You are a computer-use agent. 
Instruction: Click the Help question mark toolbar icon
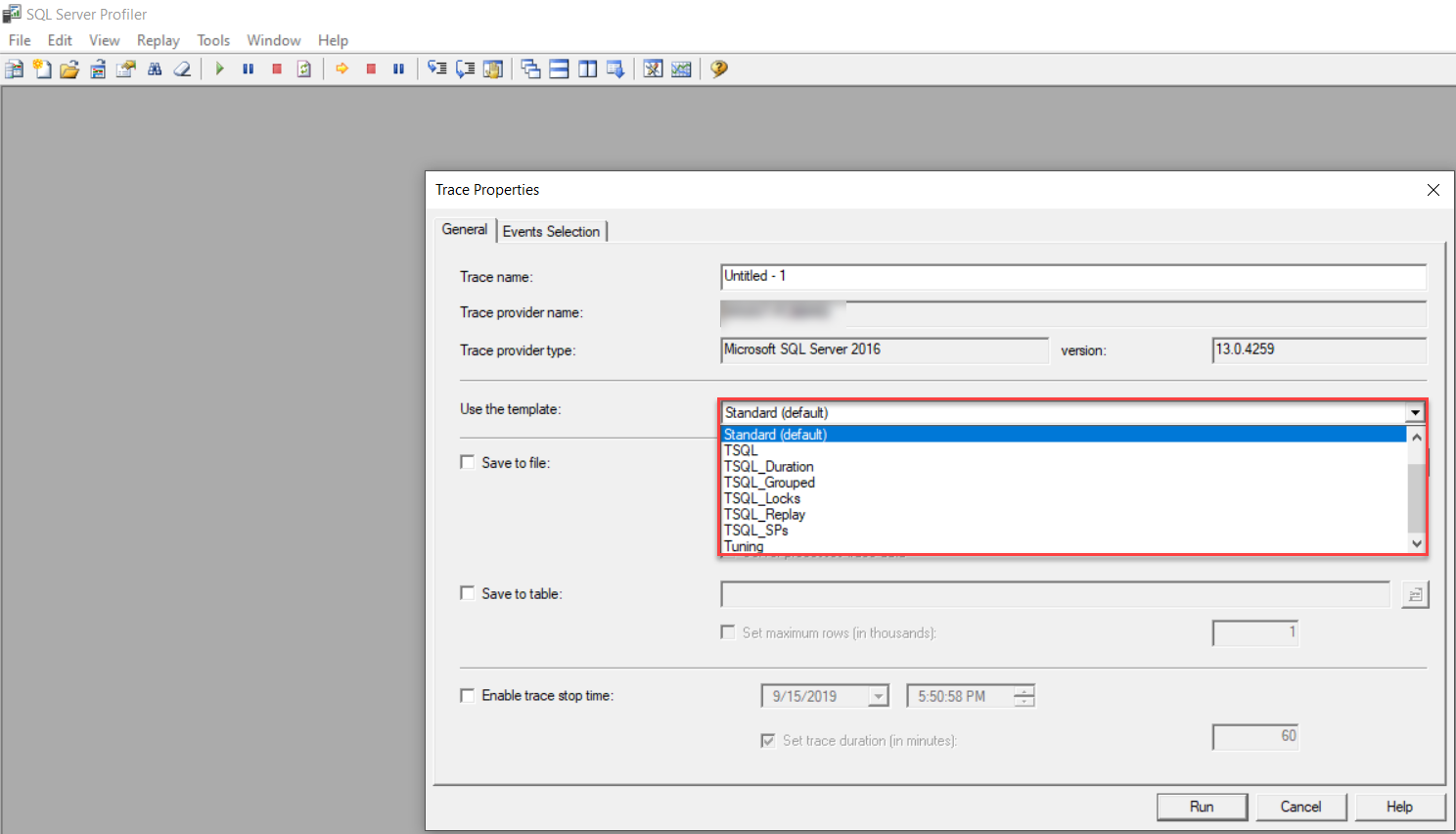(719, 69)
